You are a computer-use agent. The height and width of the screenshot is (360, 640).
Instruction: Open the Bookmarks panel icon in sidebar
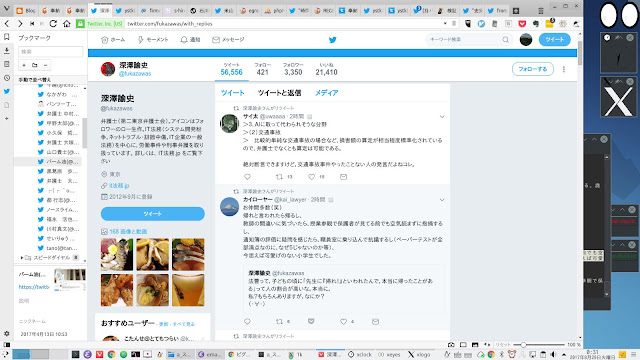(x=7, y=37)
